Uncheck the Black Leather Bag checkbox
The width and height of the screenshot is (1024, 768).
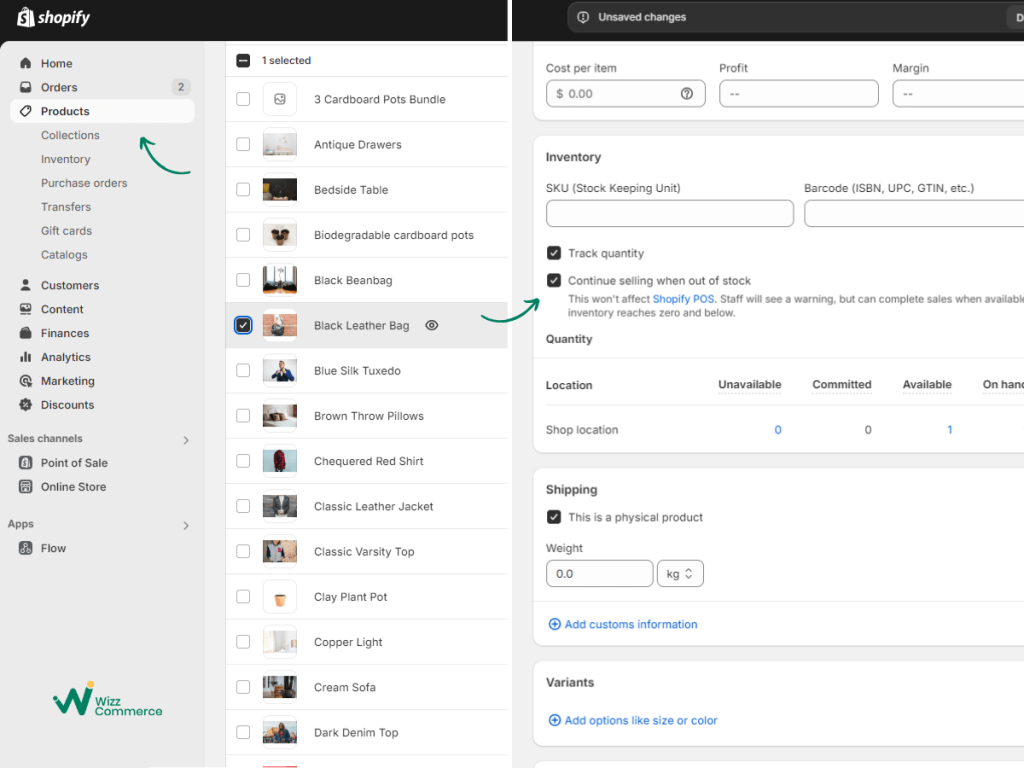[243, 325]
